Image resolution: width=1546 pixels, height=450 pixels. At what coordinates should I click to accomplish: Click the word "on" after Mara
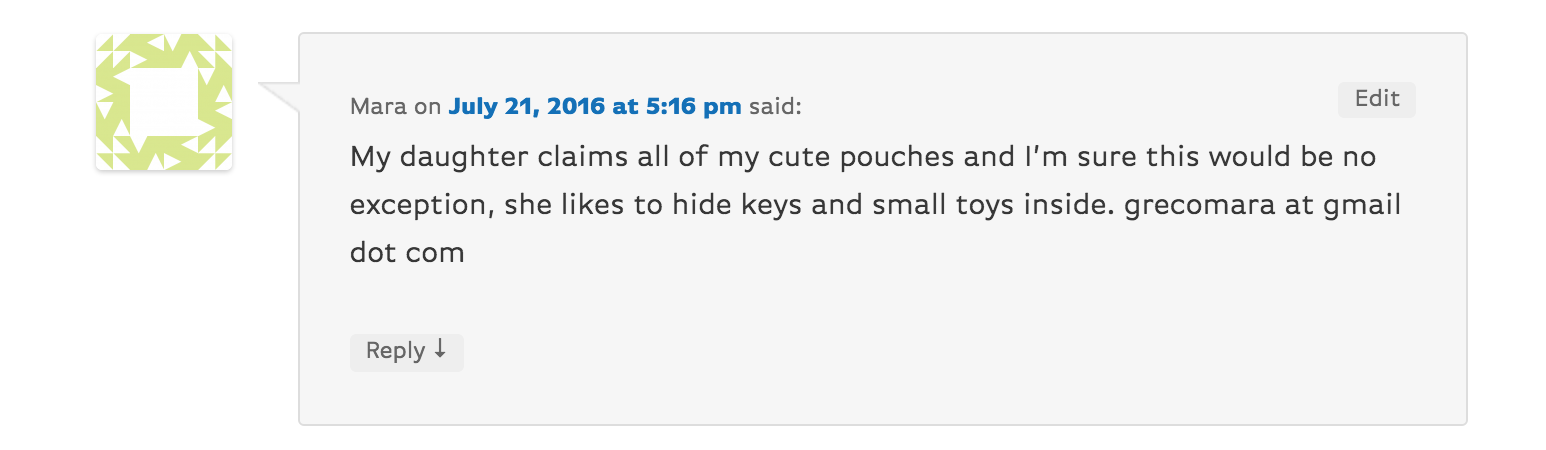pos(428,107)
